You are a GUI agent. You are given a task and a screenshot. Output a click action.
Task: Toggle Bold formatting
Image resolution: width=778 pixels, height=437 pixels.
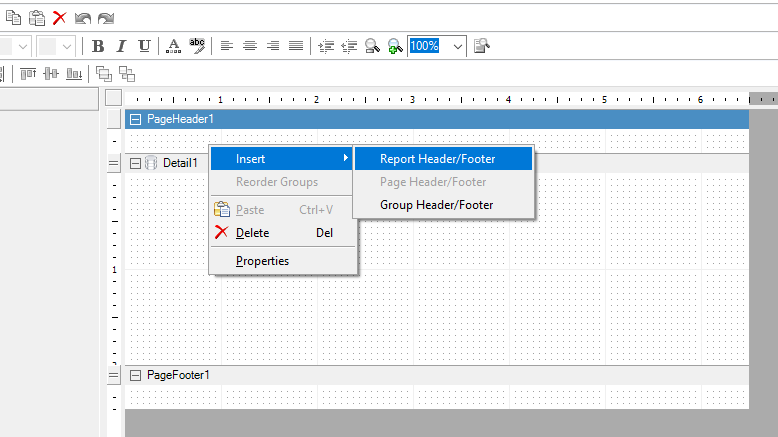point(98,46)
